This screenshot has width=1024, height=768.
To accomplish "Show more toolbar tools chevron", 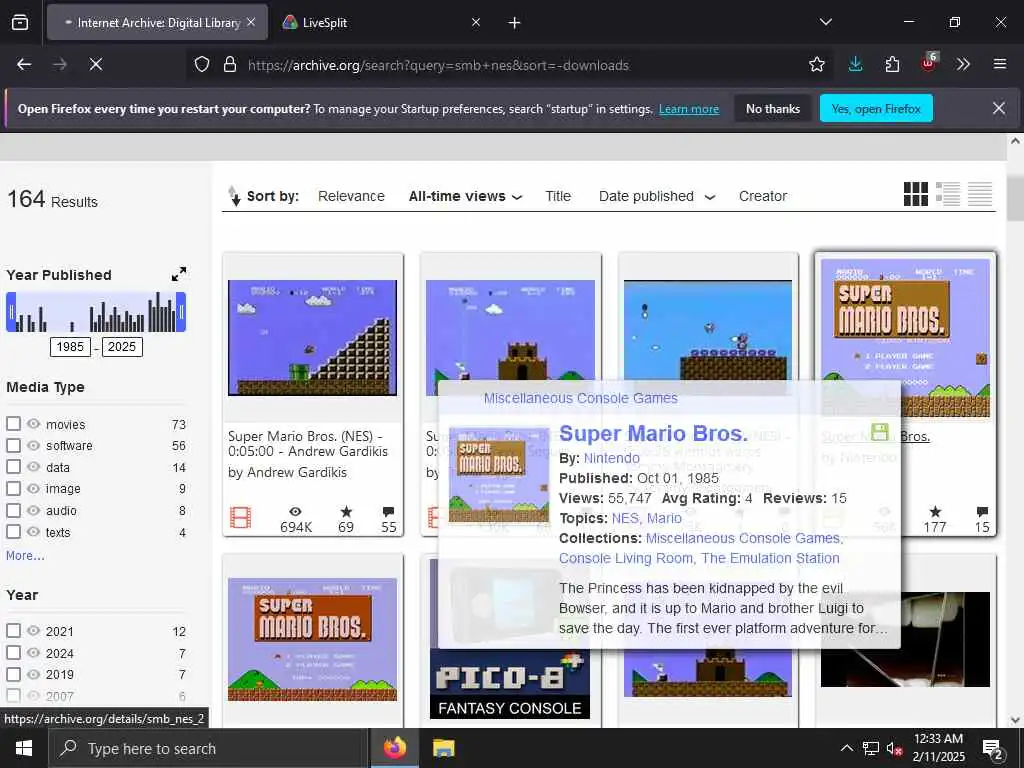I will pos(963,64).
